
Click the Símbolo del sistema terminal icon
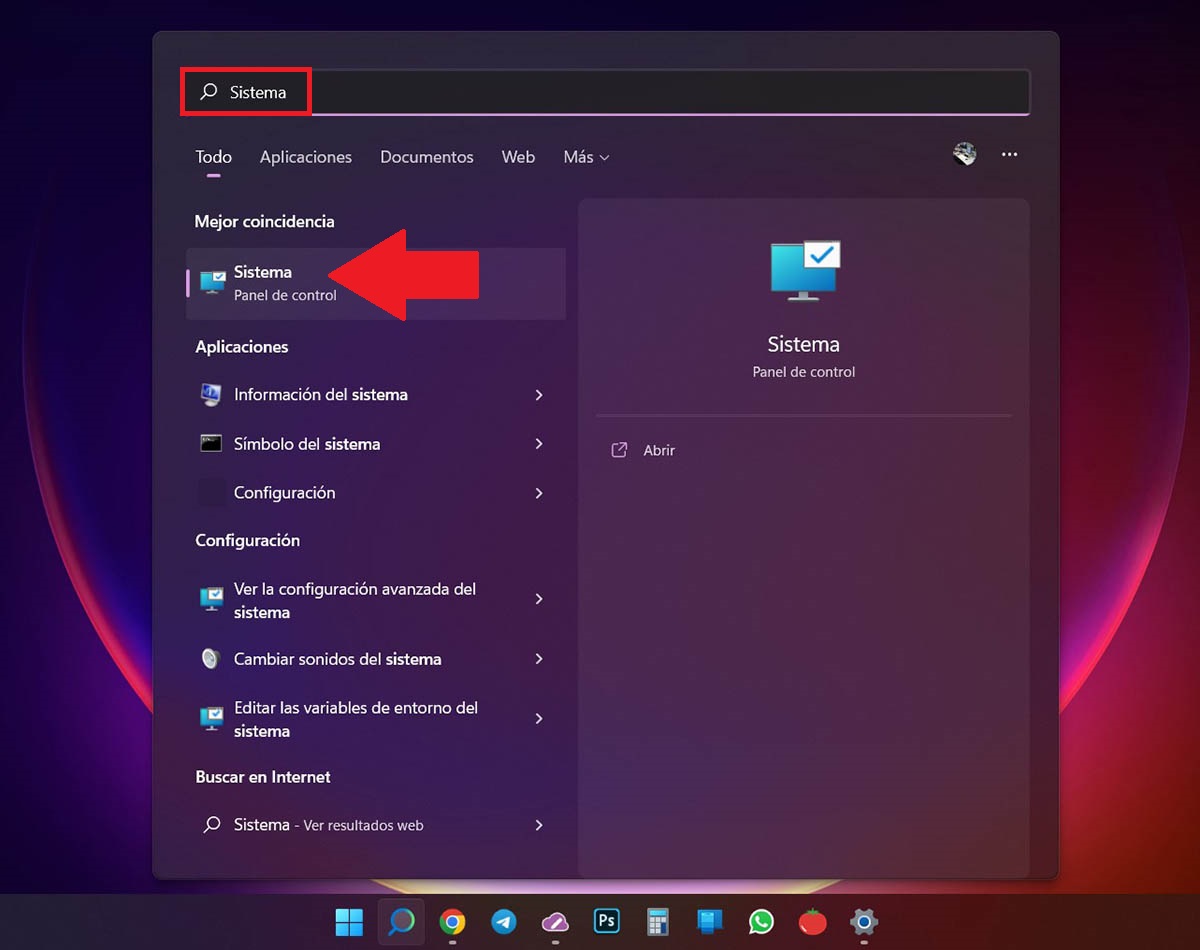click(211, 444)
